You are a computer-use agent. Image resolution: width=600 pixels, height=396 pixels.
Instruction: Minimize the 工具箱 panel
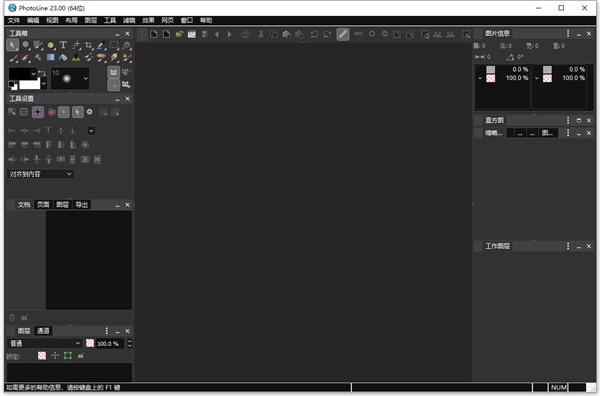tap(117, 34)
